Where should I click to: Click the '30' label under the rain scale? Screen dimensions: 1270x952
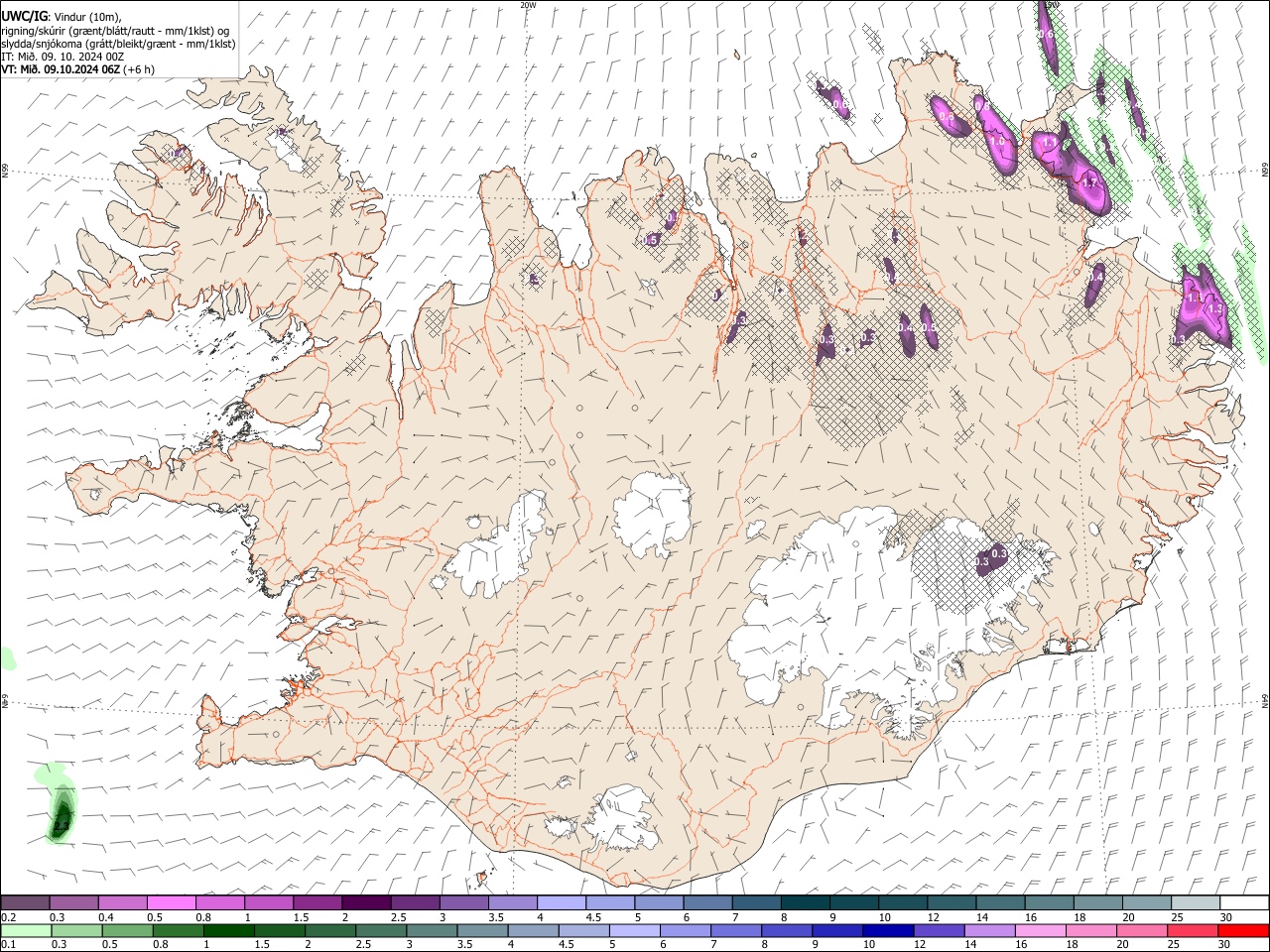coord(1224,945)
